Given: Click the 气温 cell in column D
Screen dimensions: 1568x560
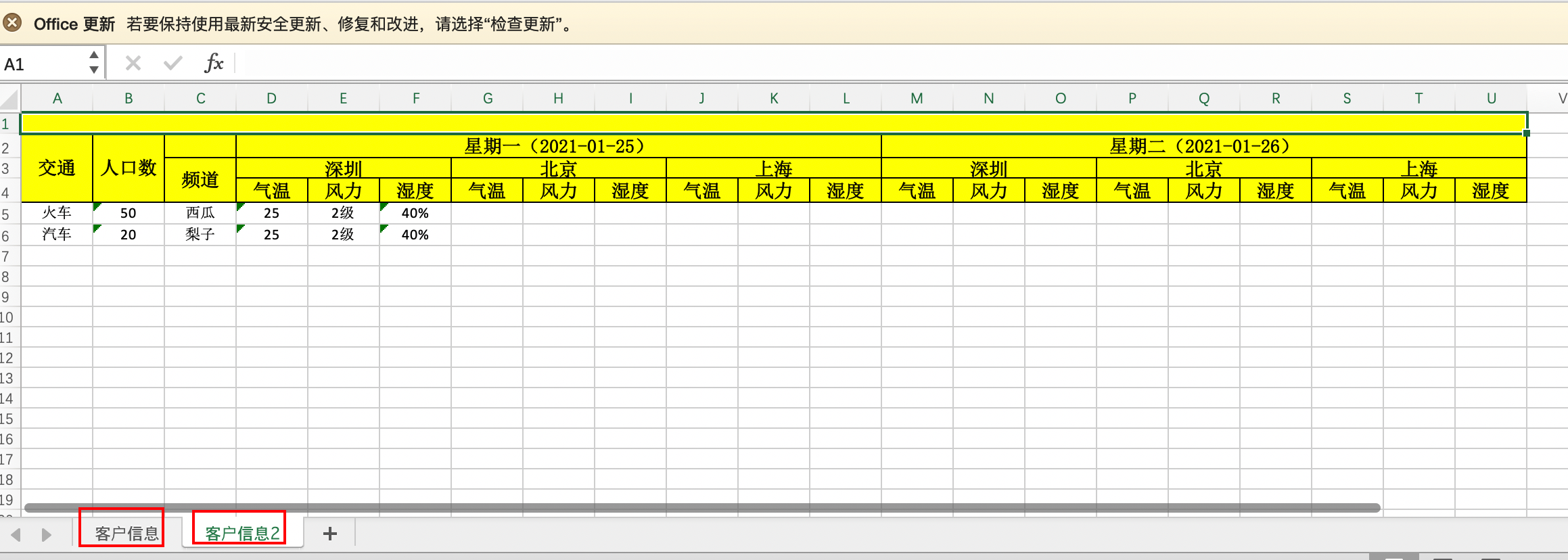Looking at the screenshot, I should click(272, 191).
